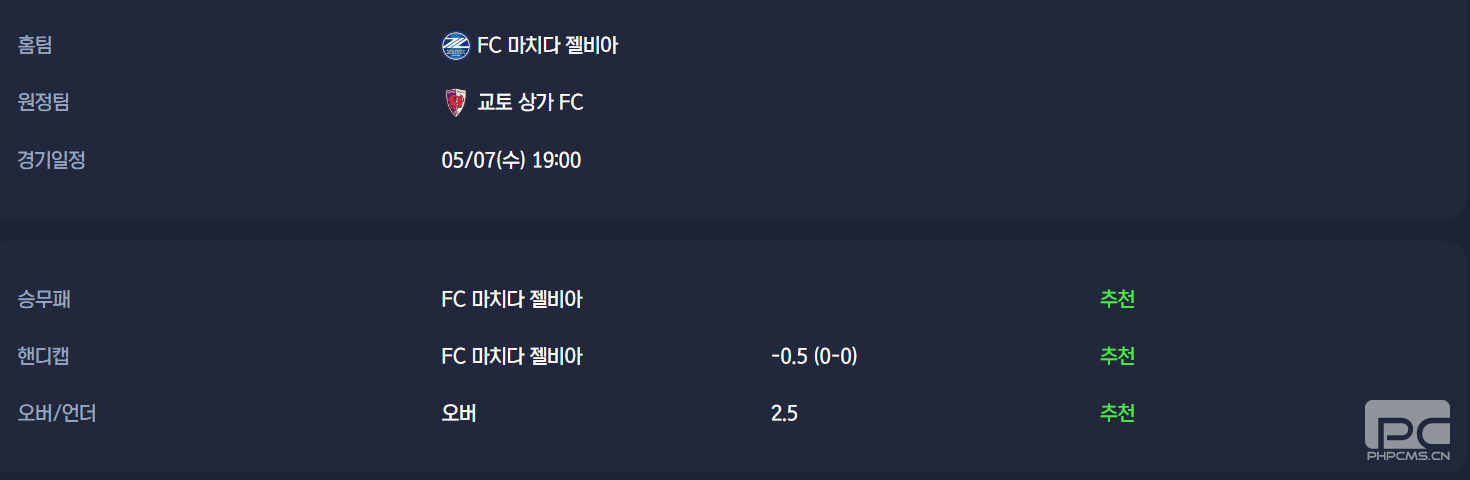Click the PHPCMS.CN watermark logo
The height and width of the screenshot is (480, 1470).
pyautogui.click(x=1408, y=432)
